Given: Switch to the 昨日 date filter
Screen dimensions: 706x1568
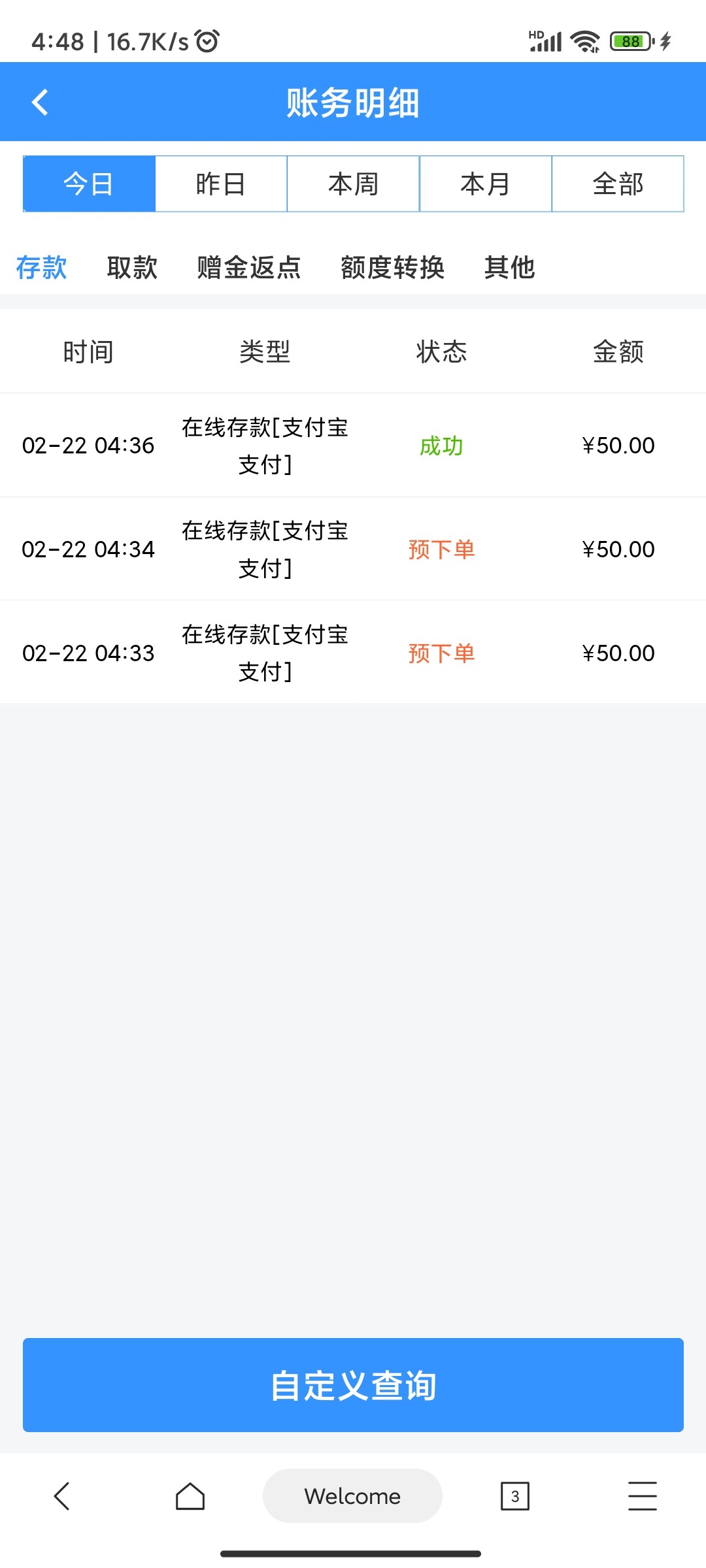Looking at the screenshot, I should pyautogui.click(x=221, y=184).
